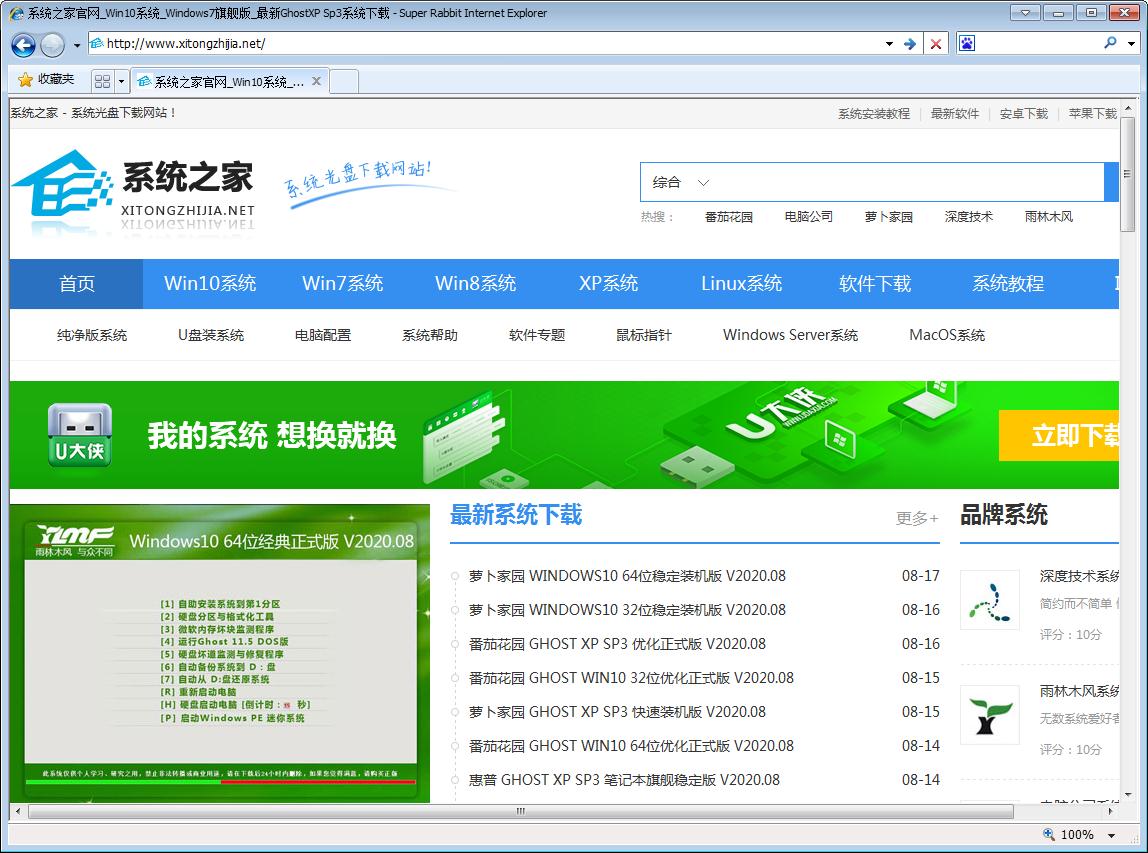The image size is (1148, 853).
Task: Click the 雨林木风 leaf logo thumbnail
Action: [990, 715]
